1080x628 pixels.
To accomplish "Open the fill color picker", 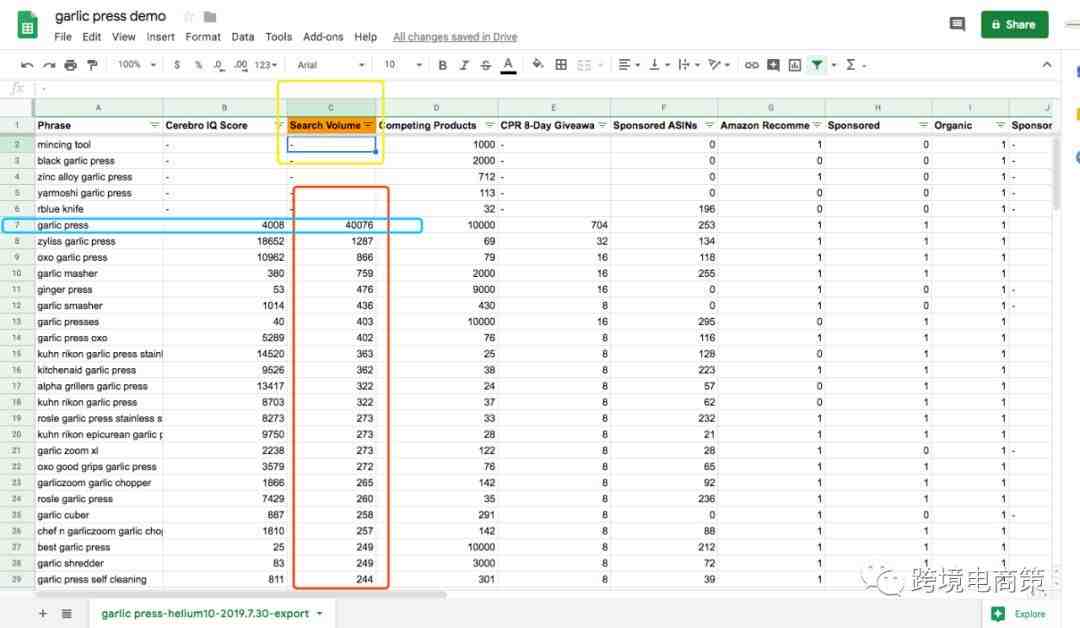I will pyautogui.click(x=538, y=65).
